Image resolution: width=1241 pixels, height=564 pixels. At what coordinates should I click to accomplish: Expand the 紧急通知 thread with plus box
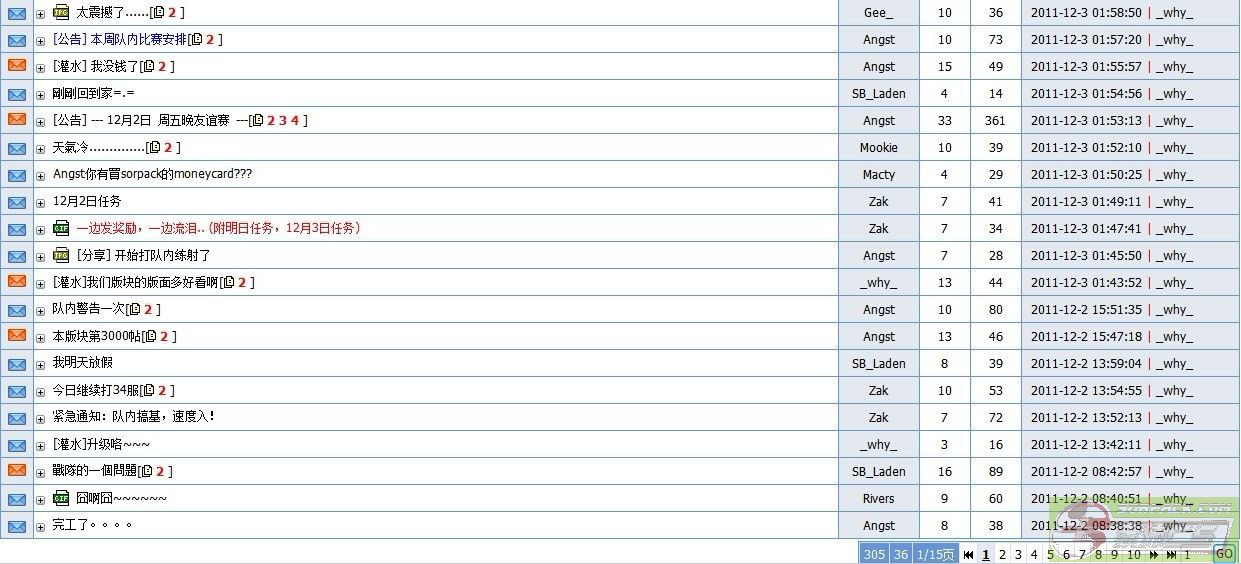(x=41, y=419)
